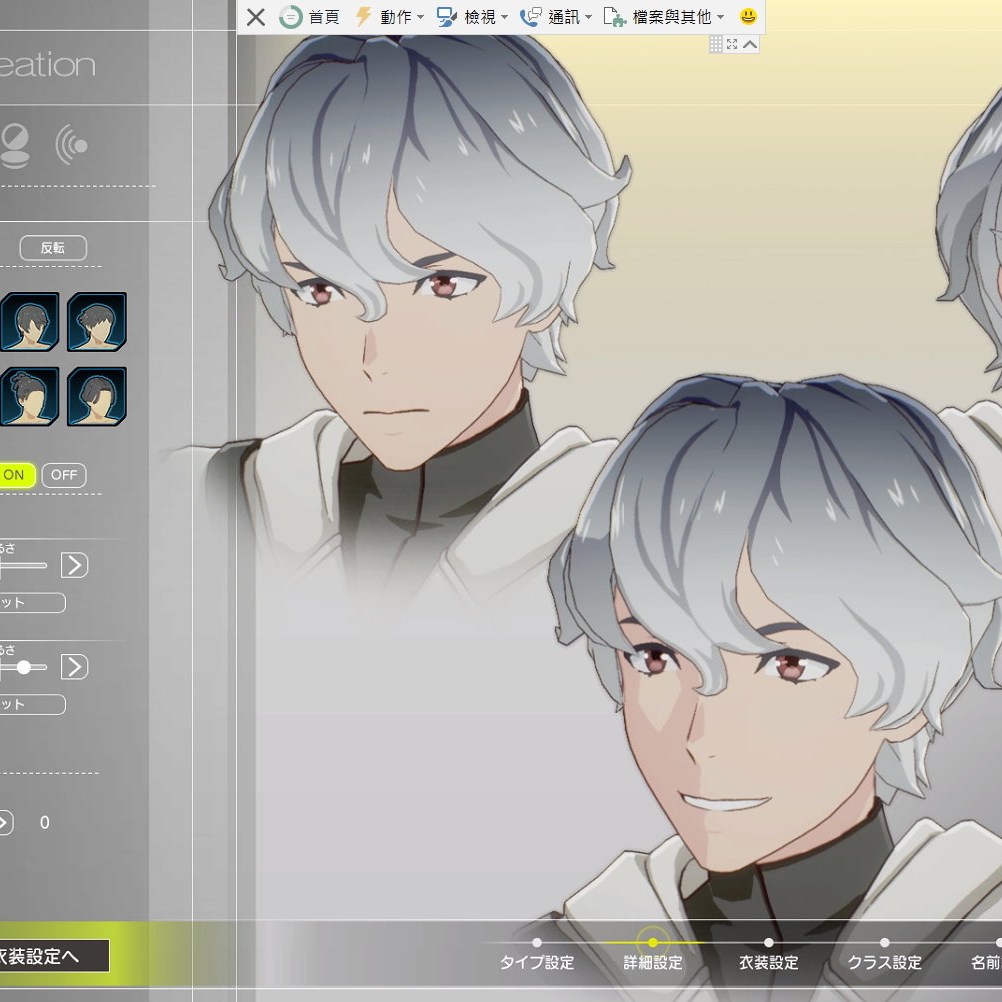The width and height of the screenshot is (1002, 1002).
Task: Select the makeup compact category icon
Action: (x=13, y=146)
